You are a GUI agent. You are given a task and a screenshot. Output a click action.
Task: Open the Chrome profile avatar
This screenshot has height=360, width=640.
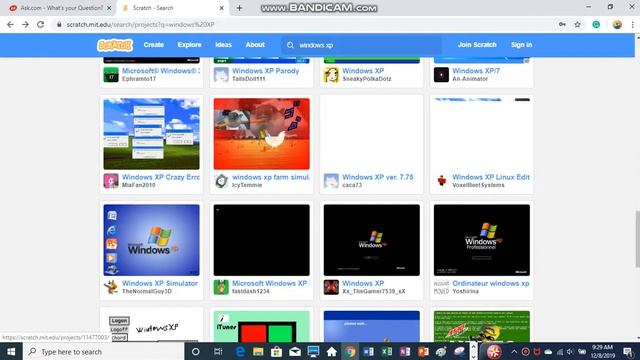coord(617,24)
